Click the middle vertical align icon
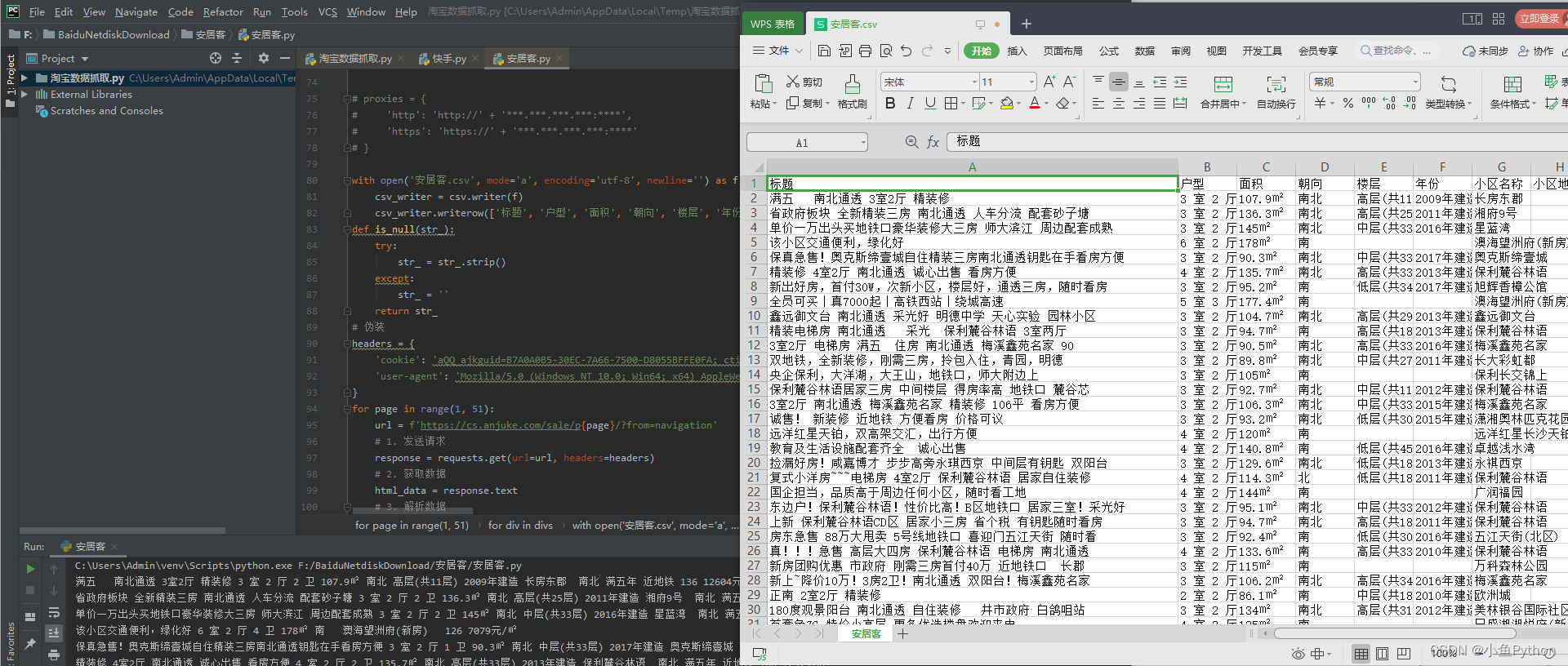This screenshot has height=666, width=1568. [x=1119, y=82]
